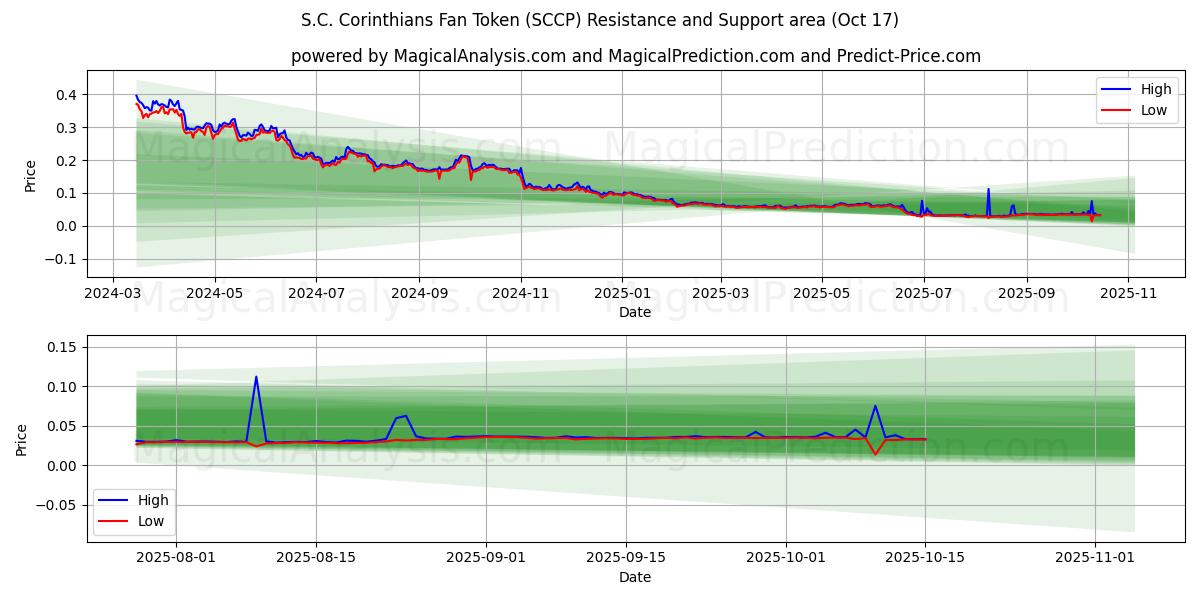This screenshot has width=1200, height=600.
Task: Click the top chart's "Price" y-axis label
Action: (x=30, y=175)
